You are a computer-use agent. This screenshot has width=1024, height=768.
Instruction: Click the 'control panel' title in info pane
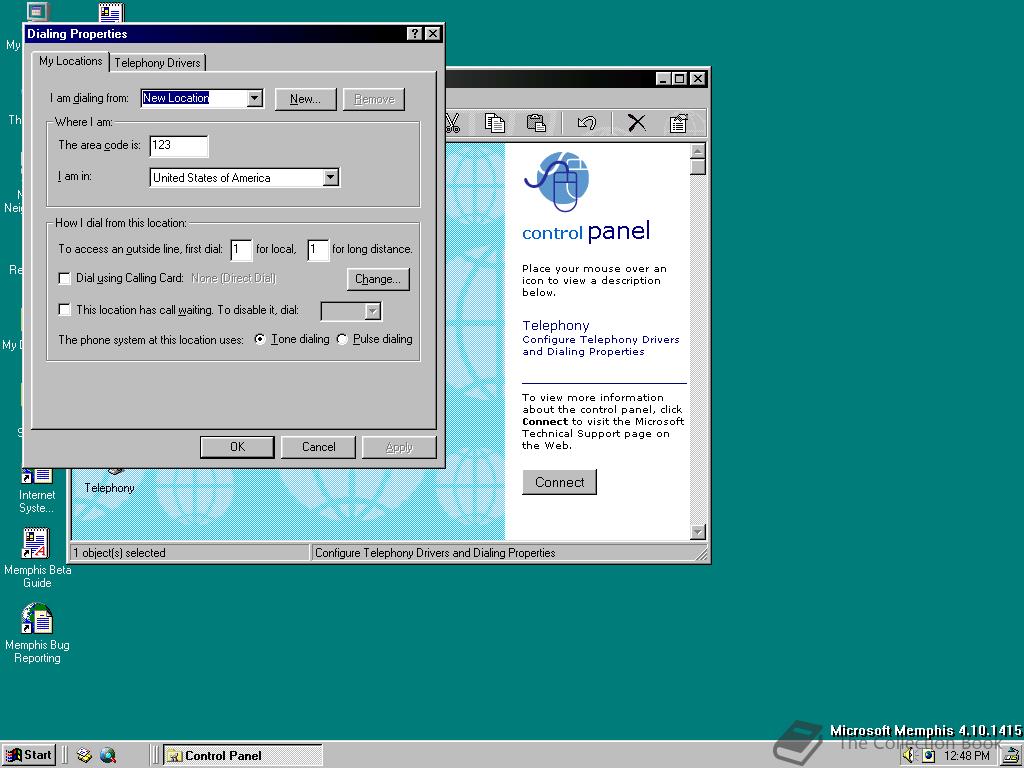[x=586, y=231]
